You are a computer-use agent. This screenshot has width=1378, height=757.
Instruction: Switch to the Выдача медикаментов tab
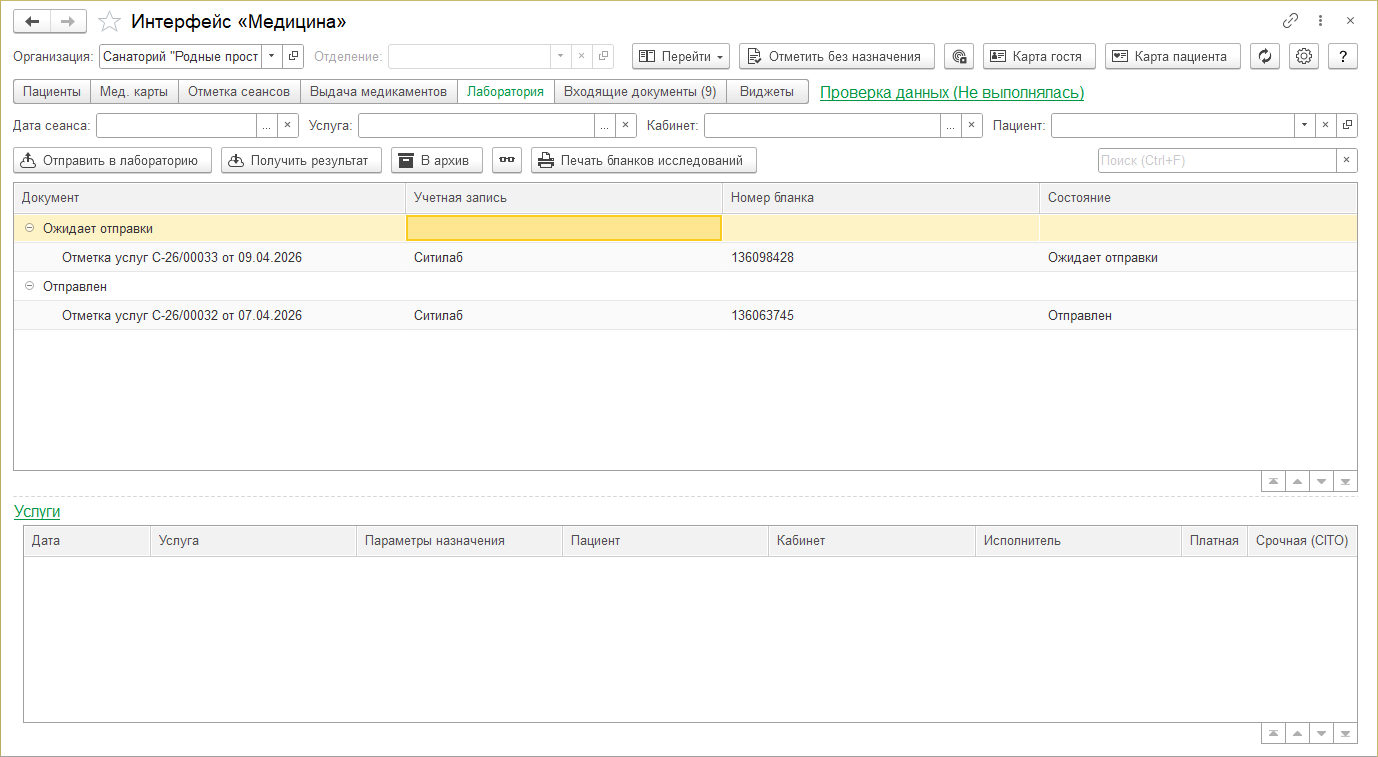[378, 92]
